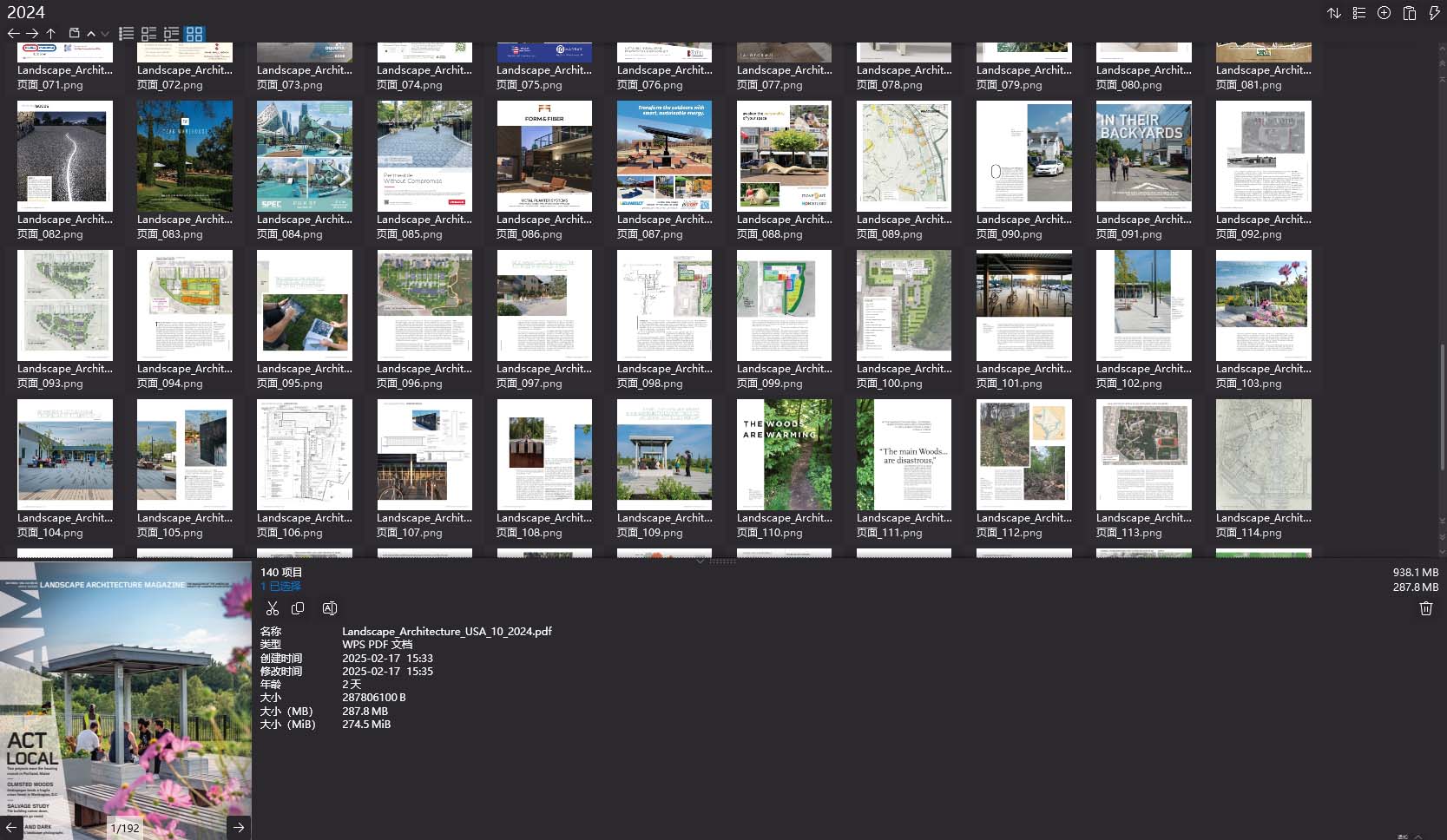The image size is (1447, 840).
Task: Paste clipboard contents with the paste icon
Action: pos(1408,13)
